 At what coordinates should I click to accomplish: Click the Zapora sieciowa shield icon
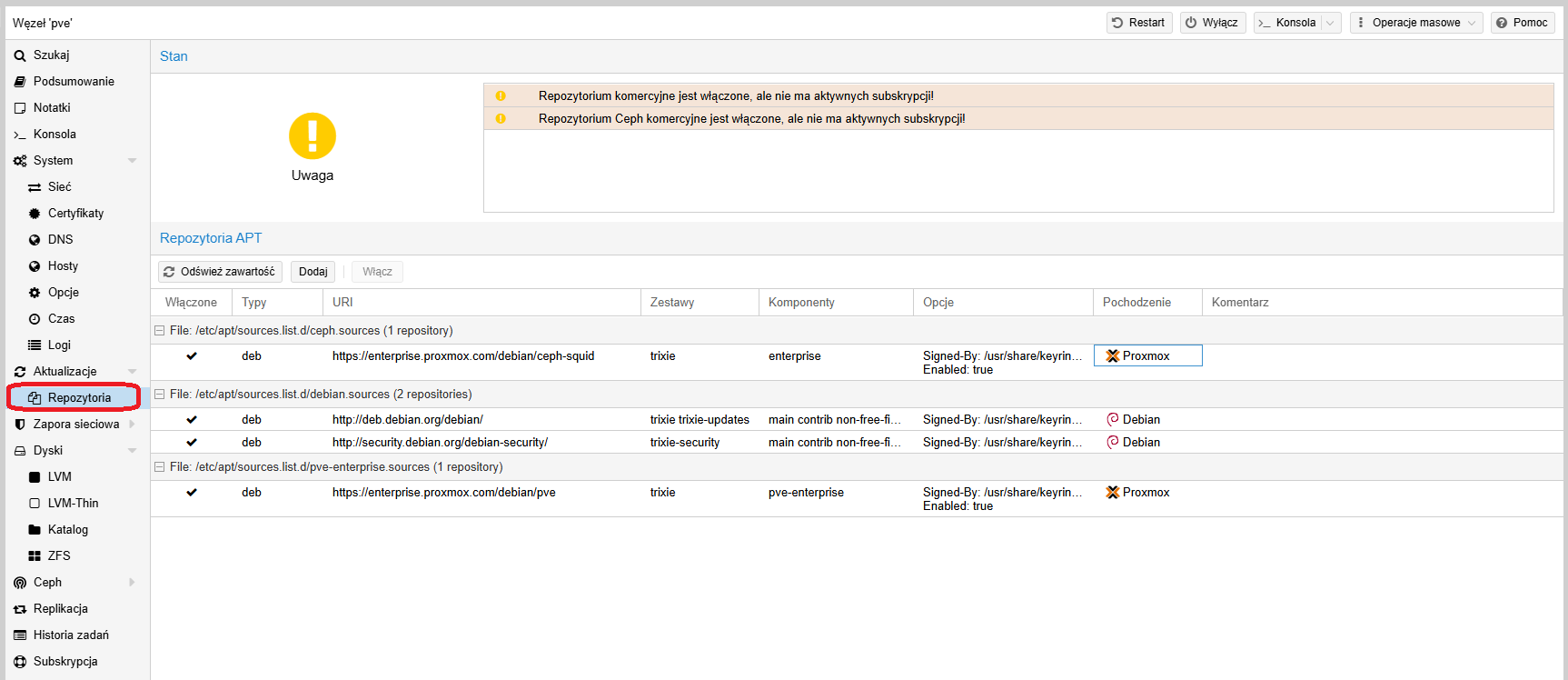pyautogui.click(x=20, y=425)
